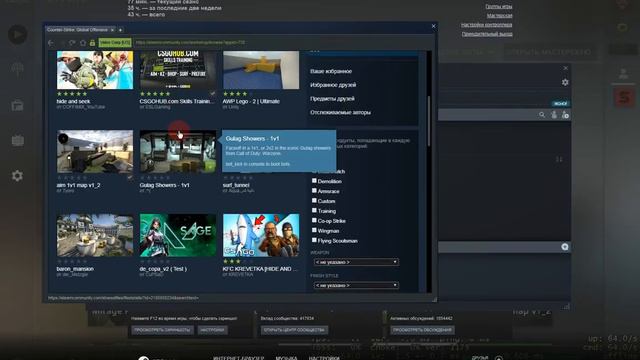This screenshot has width=640, height=360.
Task: Click the workshop page vertical scrollbar
Action: pos(429,121)
